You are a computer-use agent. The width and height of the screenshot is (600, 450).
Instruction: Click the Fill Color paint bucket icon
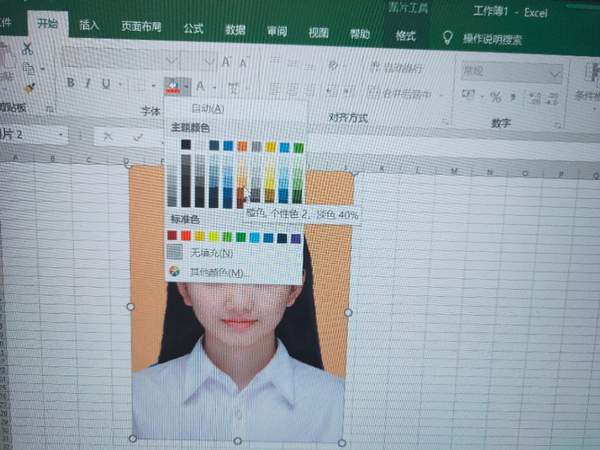(x=173, y=86)
